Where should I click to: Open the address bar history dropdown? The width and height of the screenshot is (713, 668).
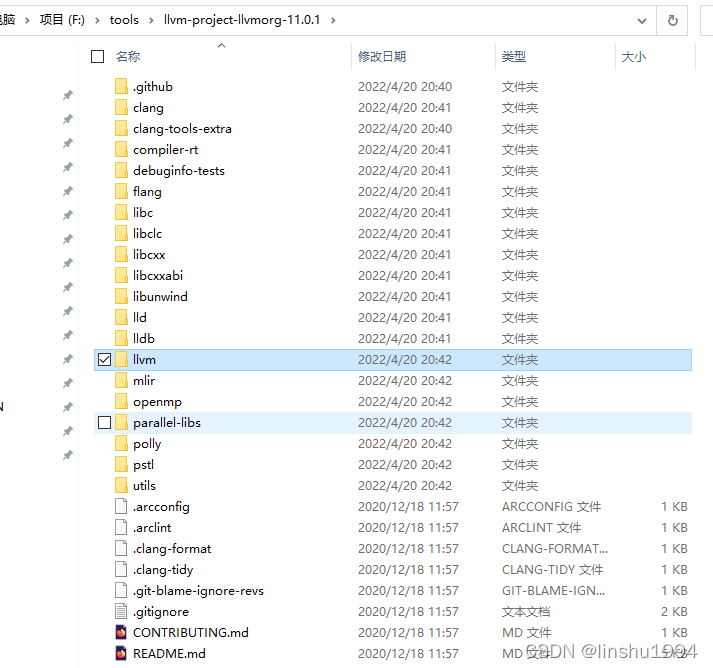tap(642, 20)
